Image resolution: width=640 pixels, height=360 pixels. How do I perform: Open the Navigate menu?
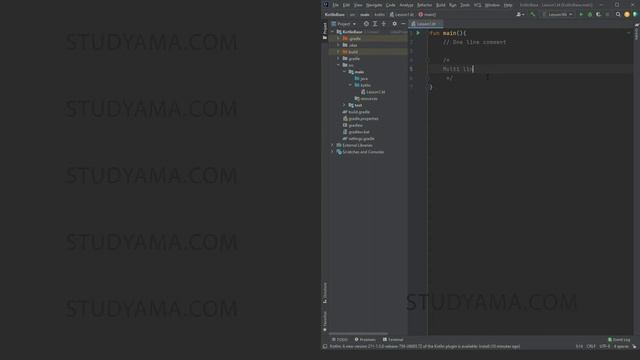tap(374, 5)
